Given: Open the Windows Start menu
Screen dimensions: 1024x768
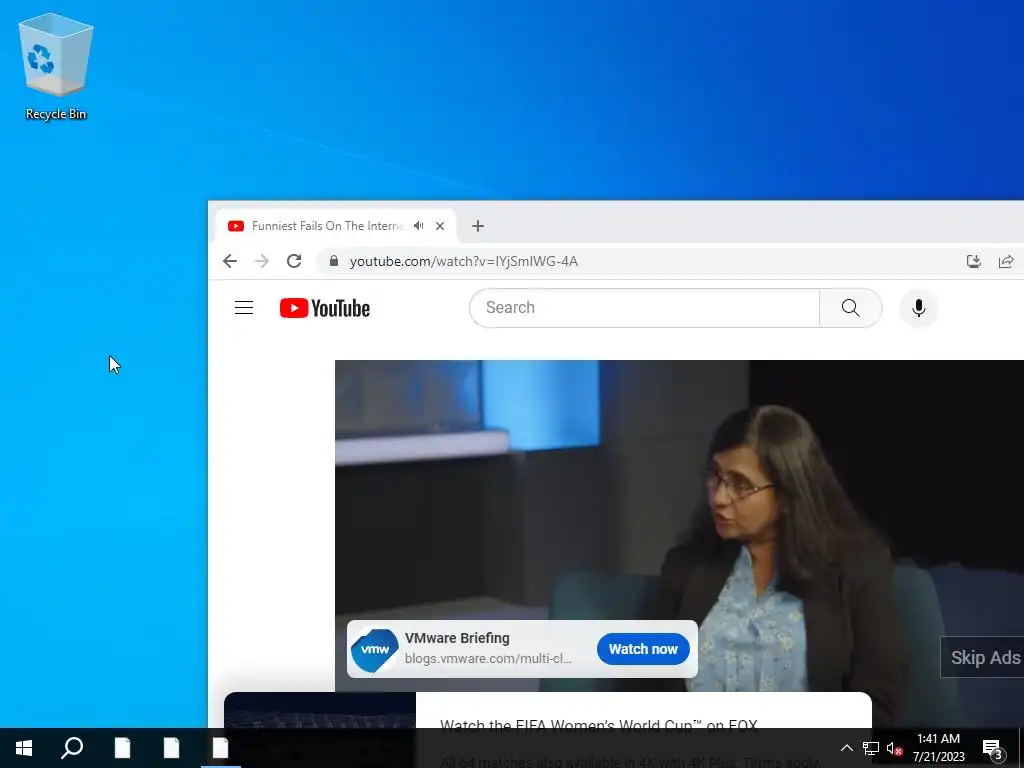Looking at the screenshot, I should [x=24, y=748].
